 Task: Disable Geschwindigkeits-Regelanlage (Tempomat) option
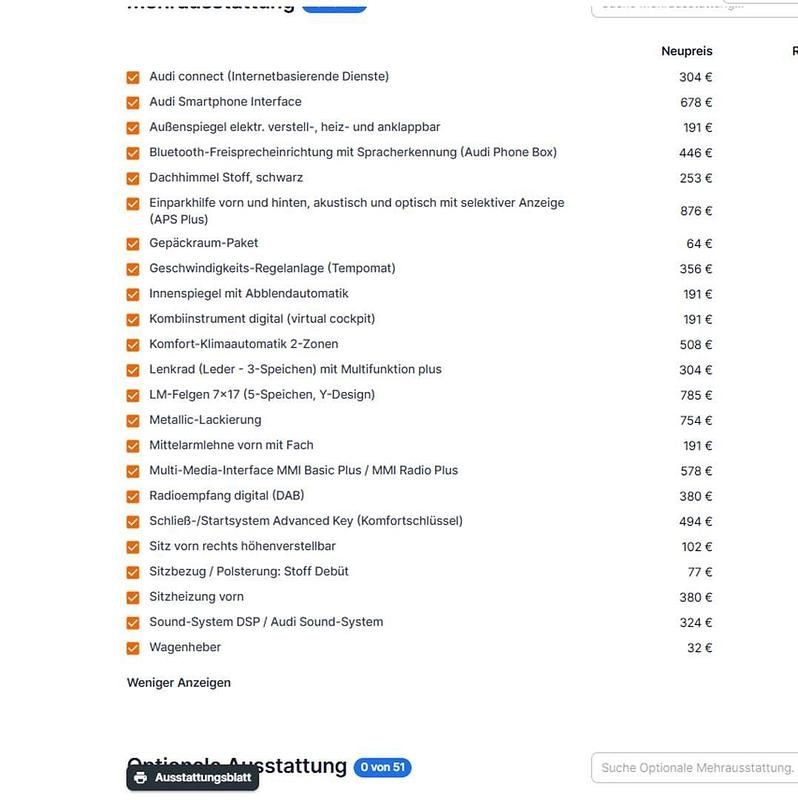(x=133, y=269)
